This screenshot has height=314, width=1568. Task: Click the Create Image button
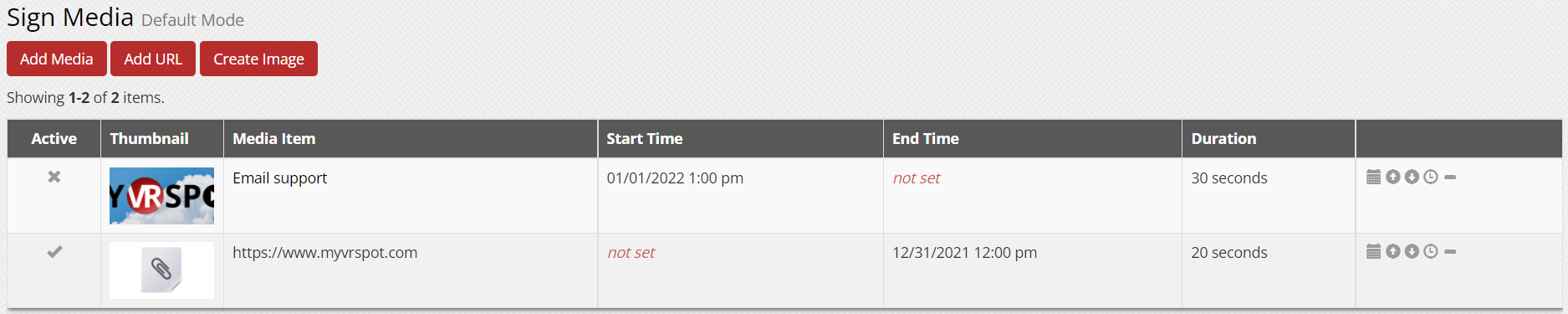(258, 59)
